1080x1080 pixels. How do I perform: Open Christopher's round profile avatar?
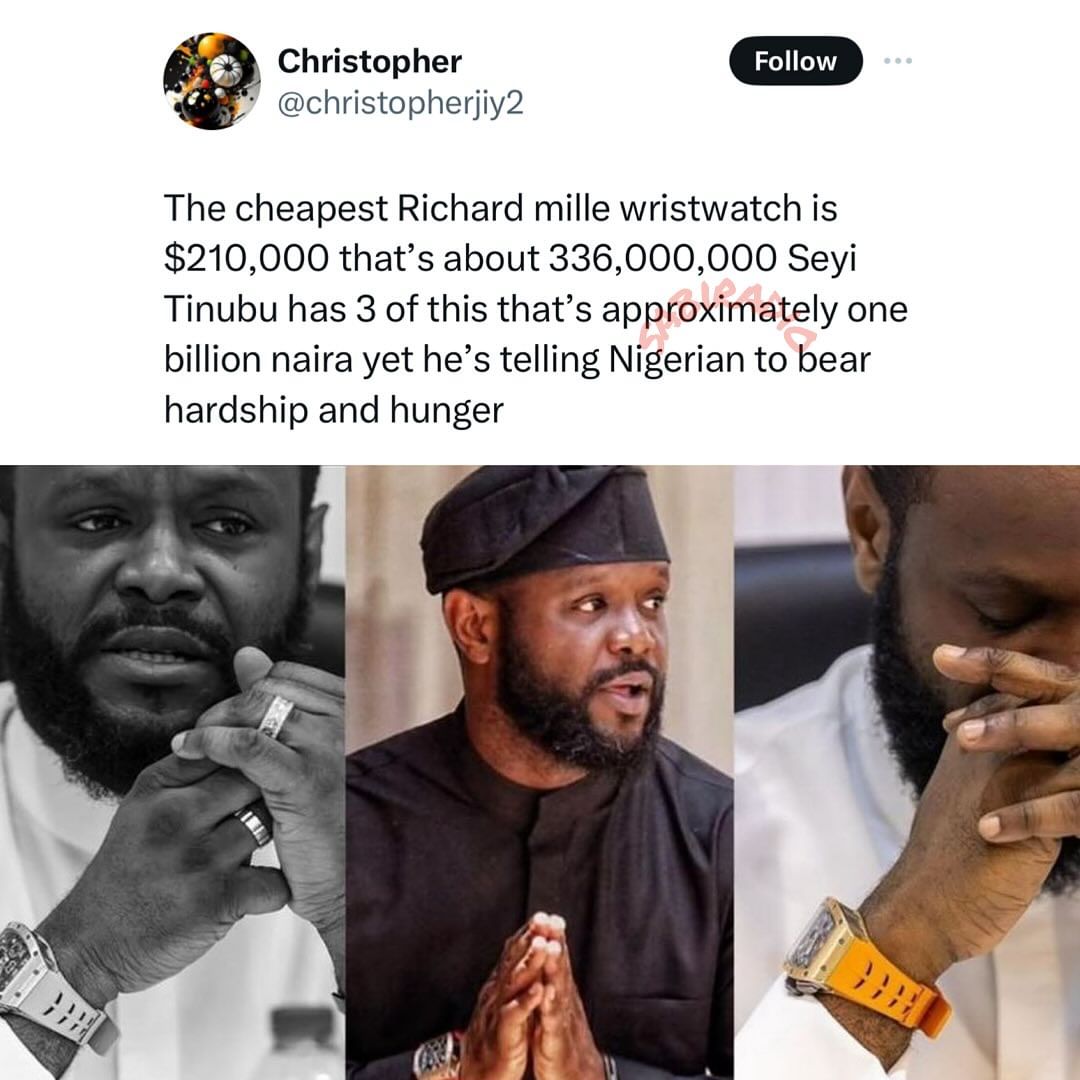point(211,81)
